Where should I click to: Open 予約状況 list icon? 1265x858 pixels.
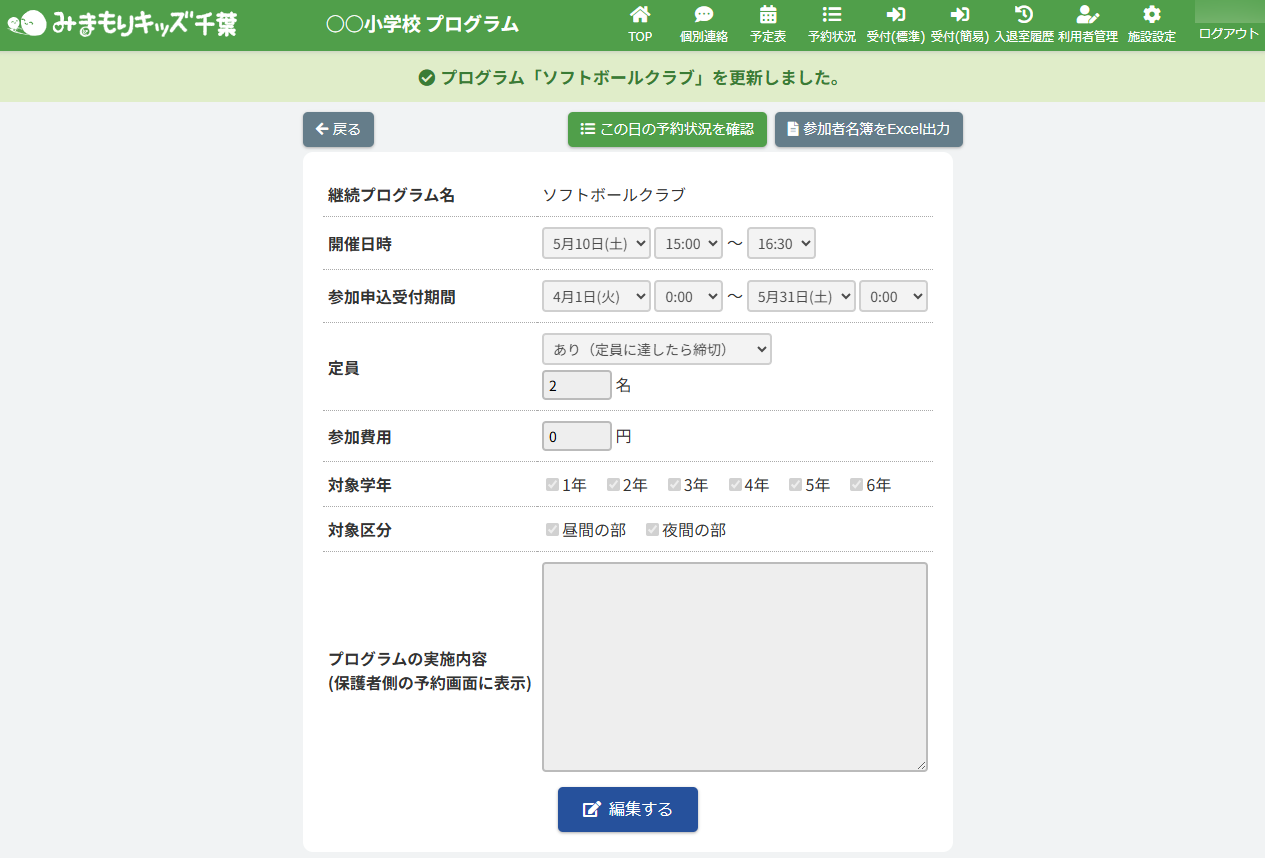click(x=831, y=15)
